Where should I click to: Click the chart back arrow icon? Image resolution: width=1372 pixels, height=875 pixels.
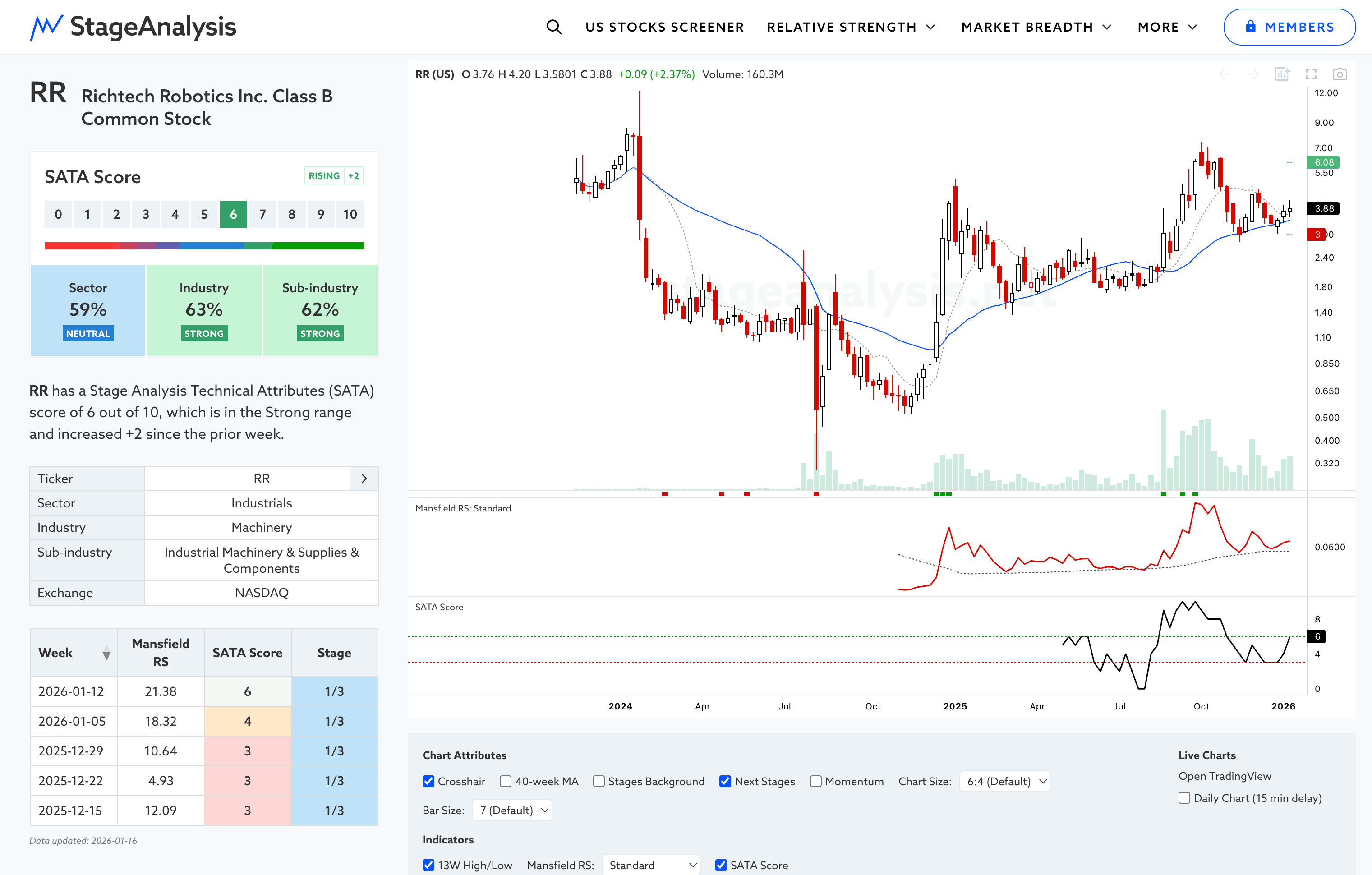click(x=1225, y=74)
